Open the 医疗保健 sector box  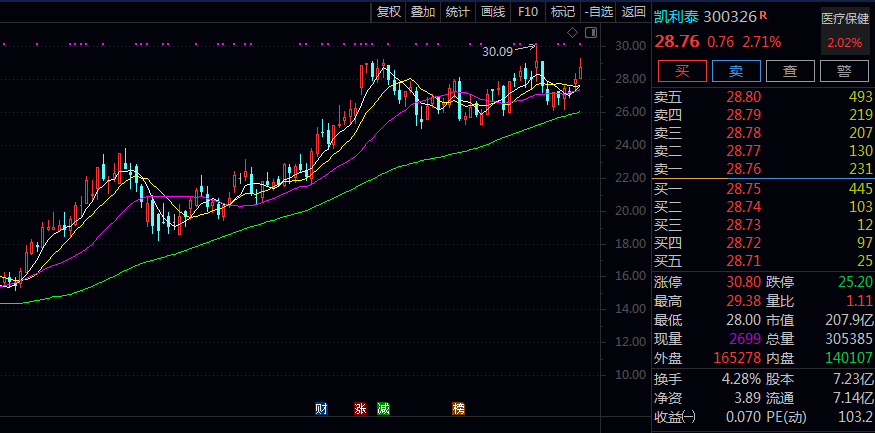click(x=845, y=31)
